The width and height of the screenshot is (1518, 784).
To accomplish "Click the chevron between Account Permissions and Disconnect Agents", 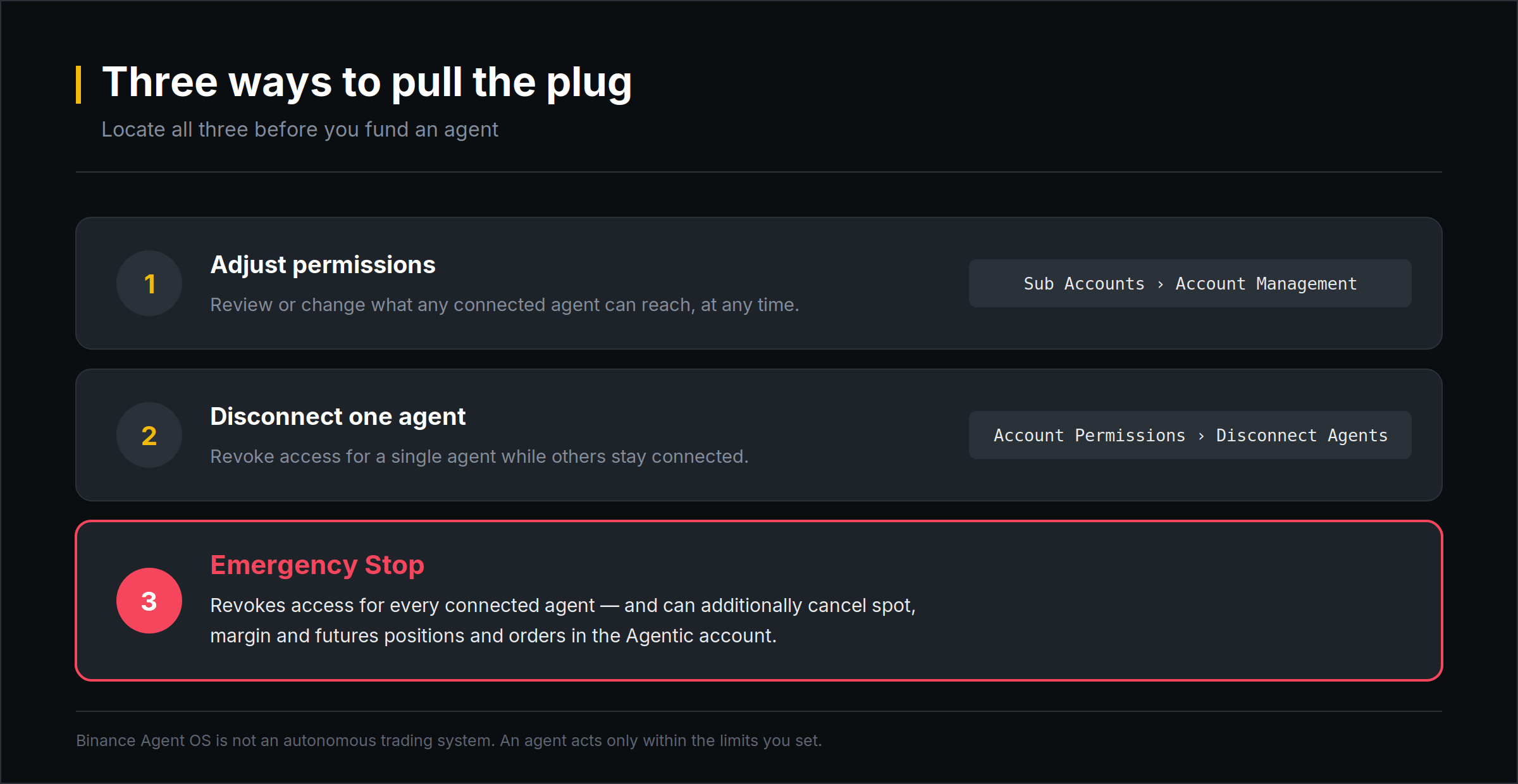I will coord(1200,436).
